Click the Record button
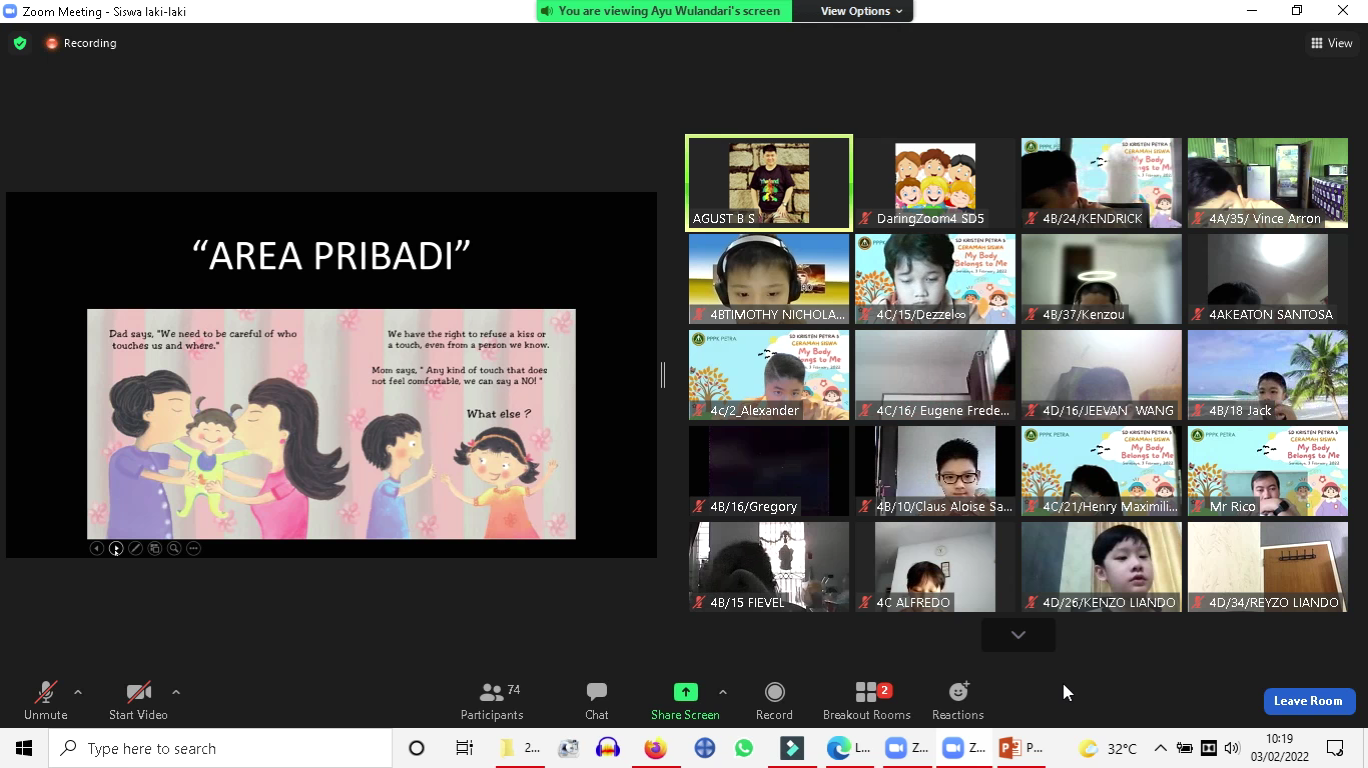This screenshot has width=1368, height=768. [774, 700]
